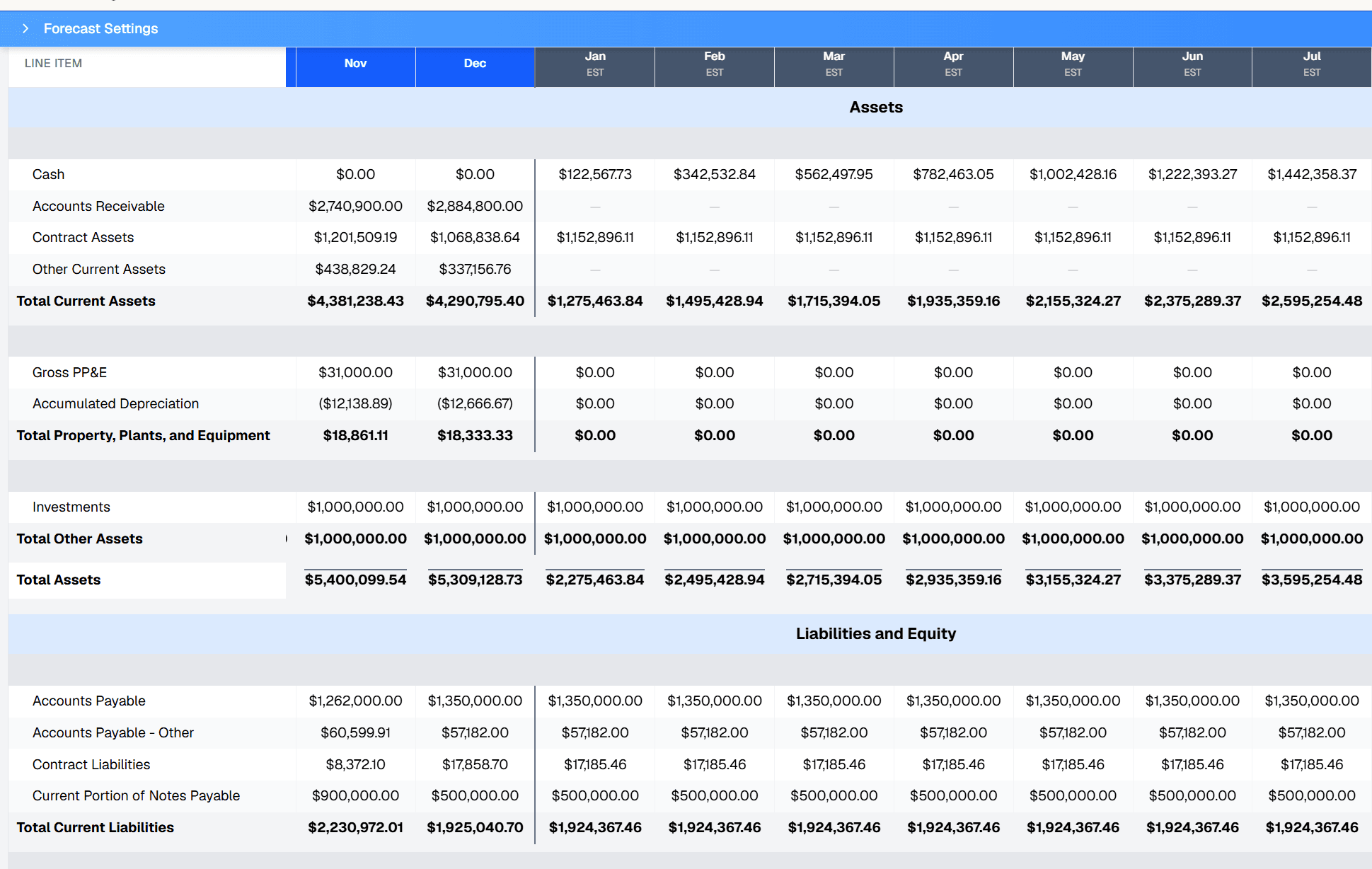This screenshot has width=1372, height=869.
Task: Click Nov Contract Assets $1,201,509.19
Action: (x=355, y=237)
